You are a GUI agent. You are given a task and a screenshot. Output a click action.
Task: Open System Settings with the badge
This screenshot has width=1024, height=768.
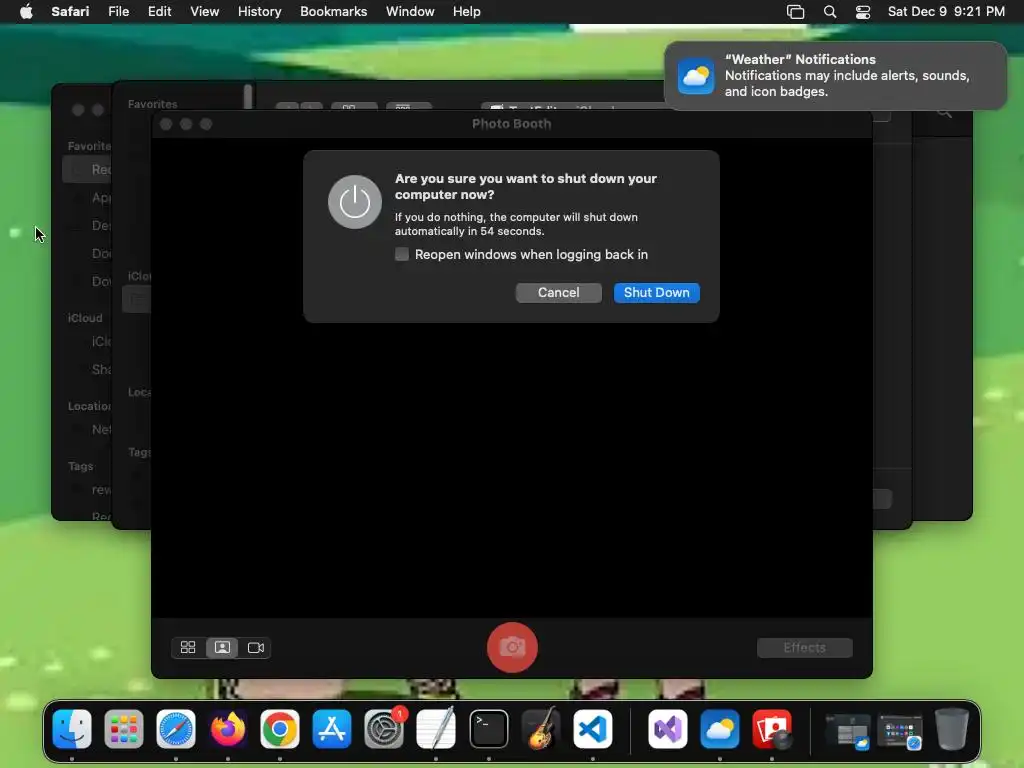(384, 729)
